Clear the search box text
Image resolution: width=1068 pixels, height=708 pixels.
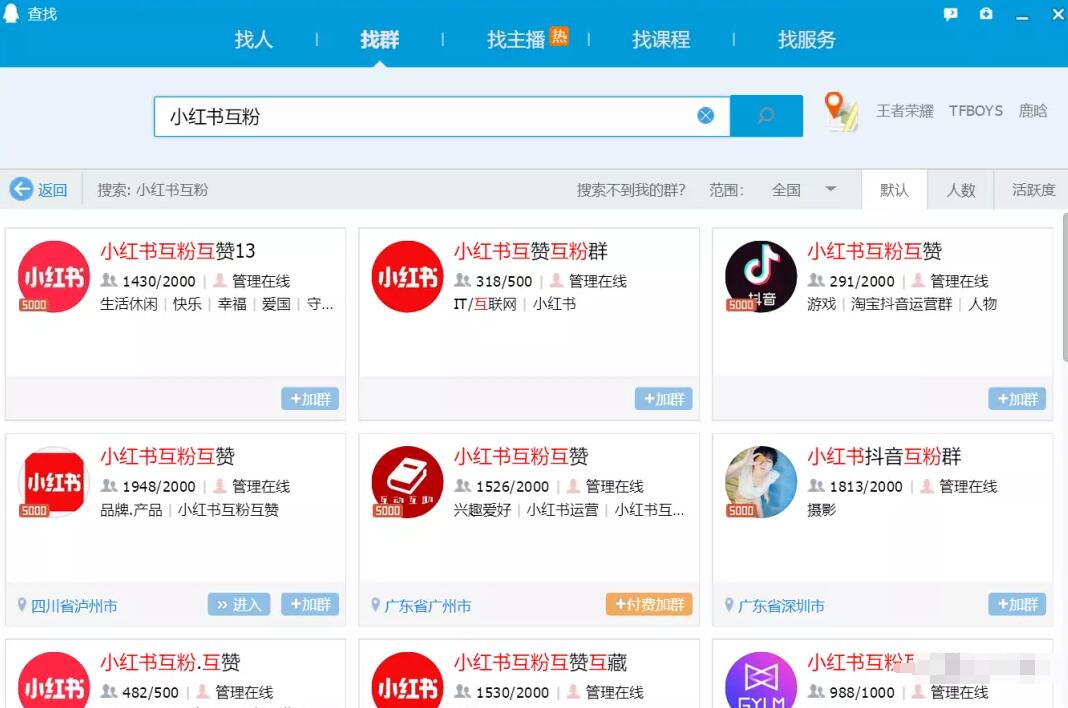coord(705,116)
